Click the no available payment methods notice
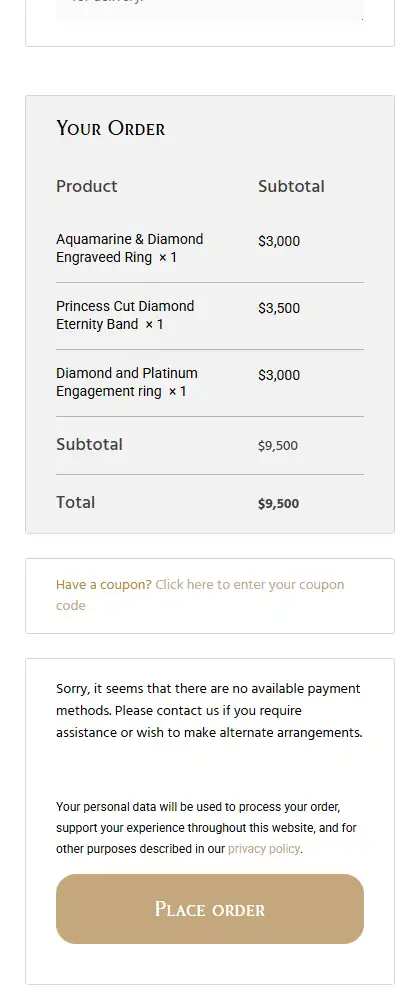420x1000 pixels. point(209,710)
